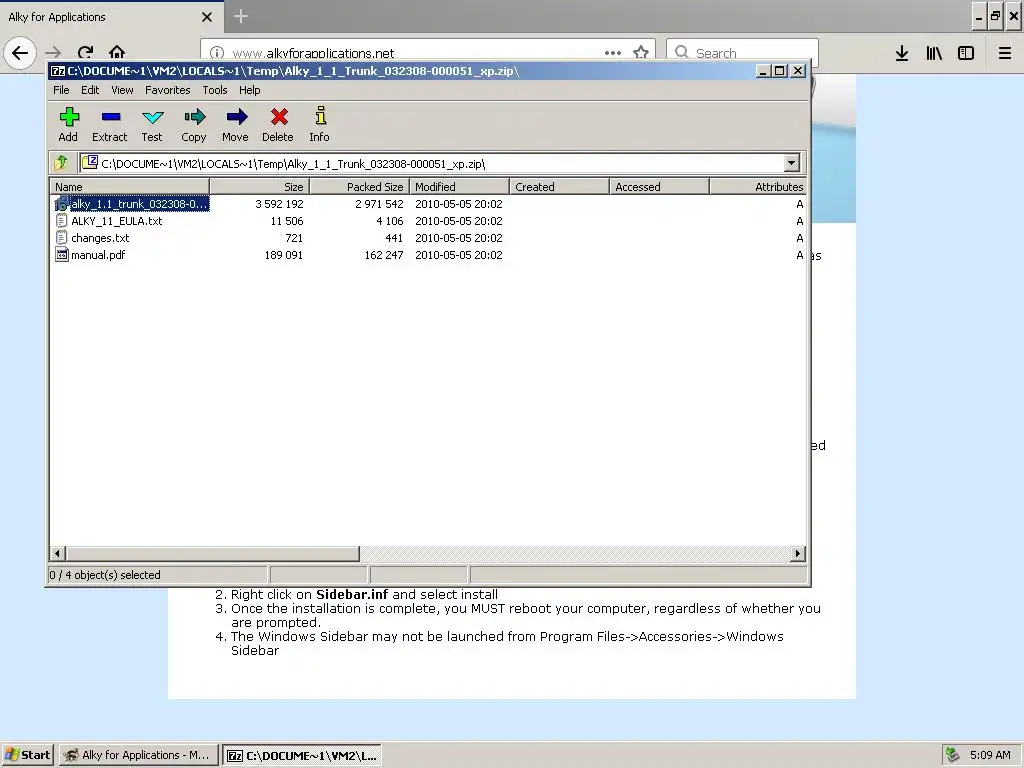1024x768 pixels.
Task: Click the system tray network icon
Action: (x=953, y=755)
